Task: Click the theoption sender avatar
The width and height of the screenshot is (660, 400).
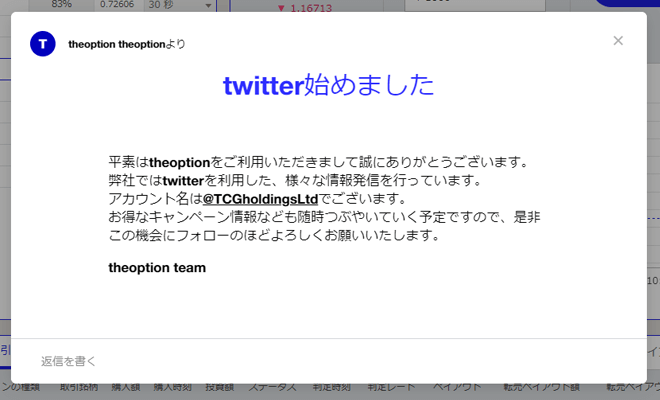Action: pos(43,44)
